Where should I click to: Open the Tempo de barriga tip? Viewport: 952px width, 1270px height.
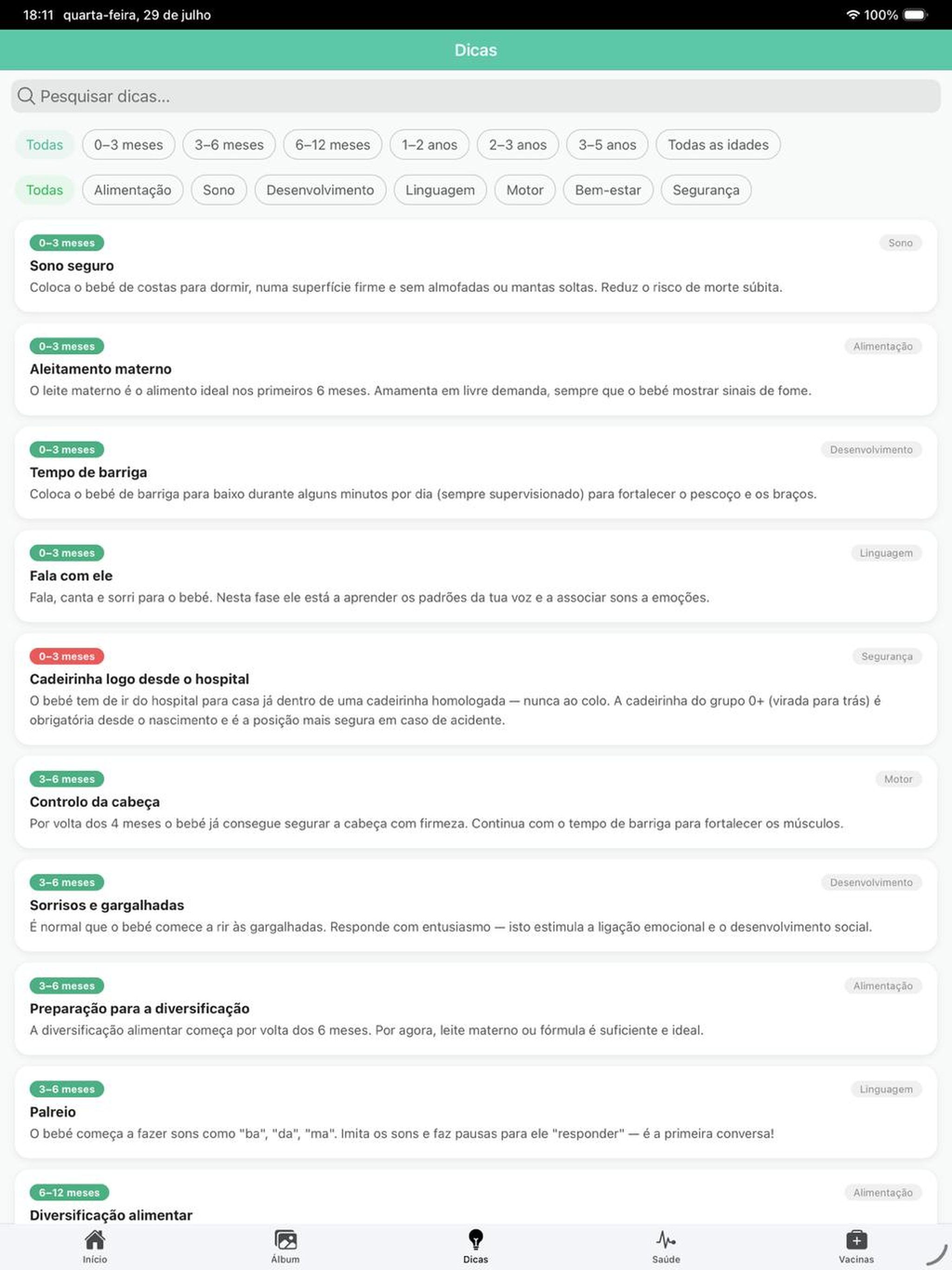click(476, 472)
